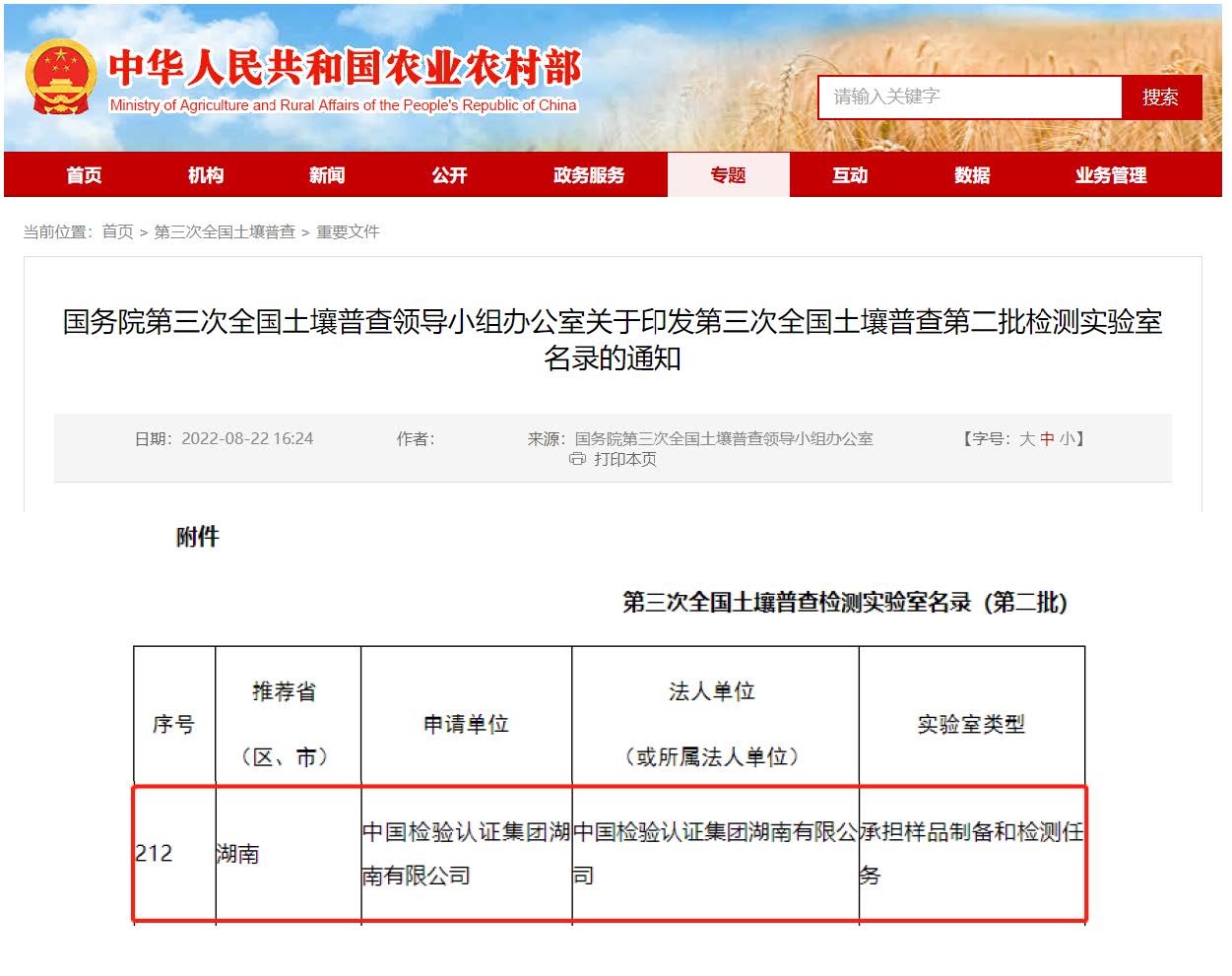The image size is (1232, 976).
Task: Open the 业务管理 navigation item
Action: coord(1111,175)
